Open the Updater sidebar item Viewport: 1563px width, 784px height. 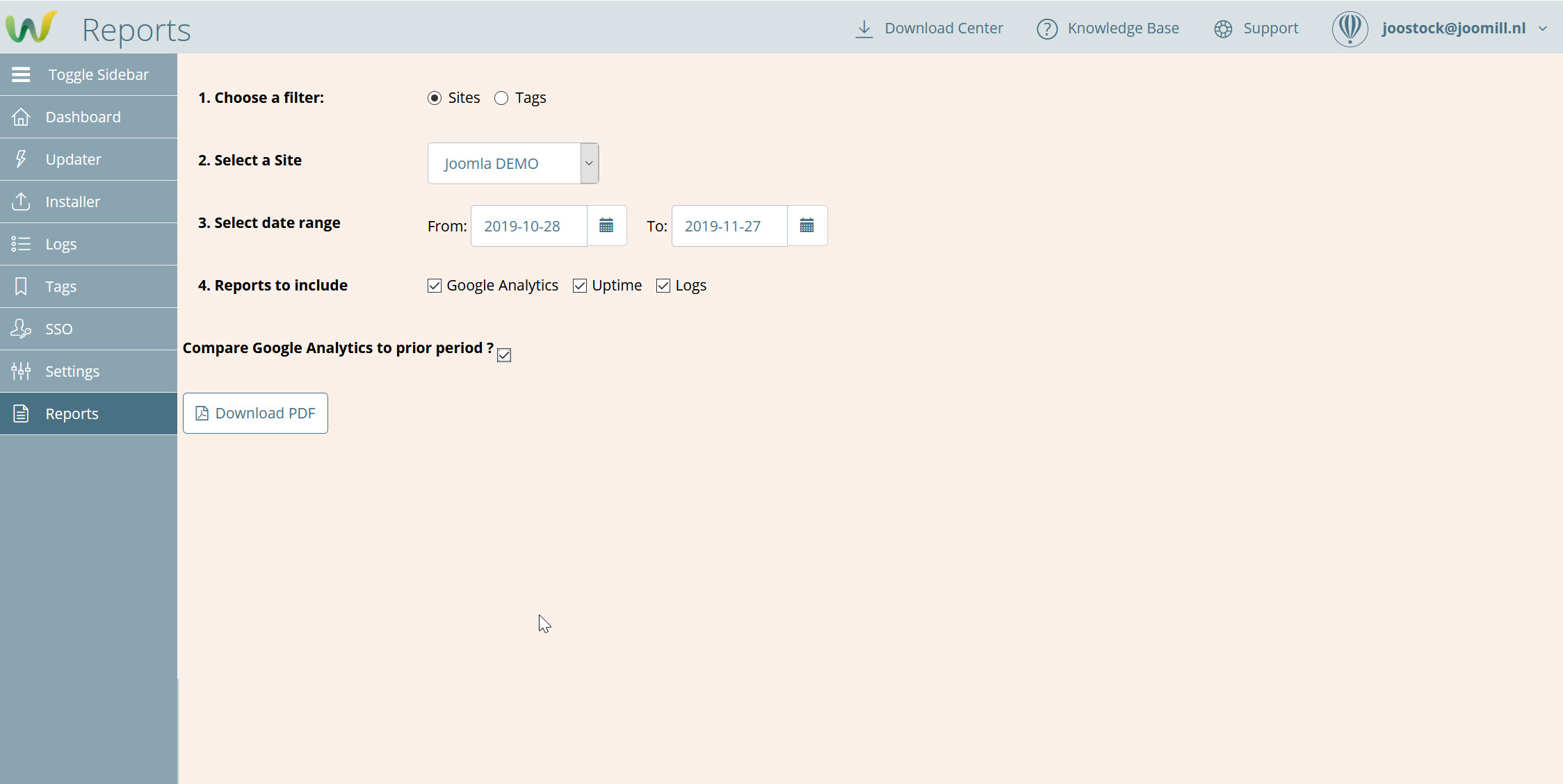[73, 159]
